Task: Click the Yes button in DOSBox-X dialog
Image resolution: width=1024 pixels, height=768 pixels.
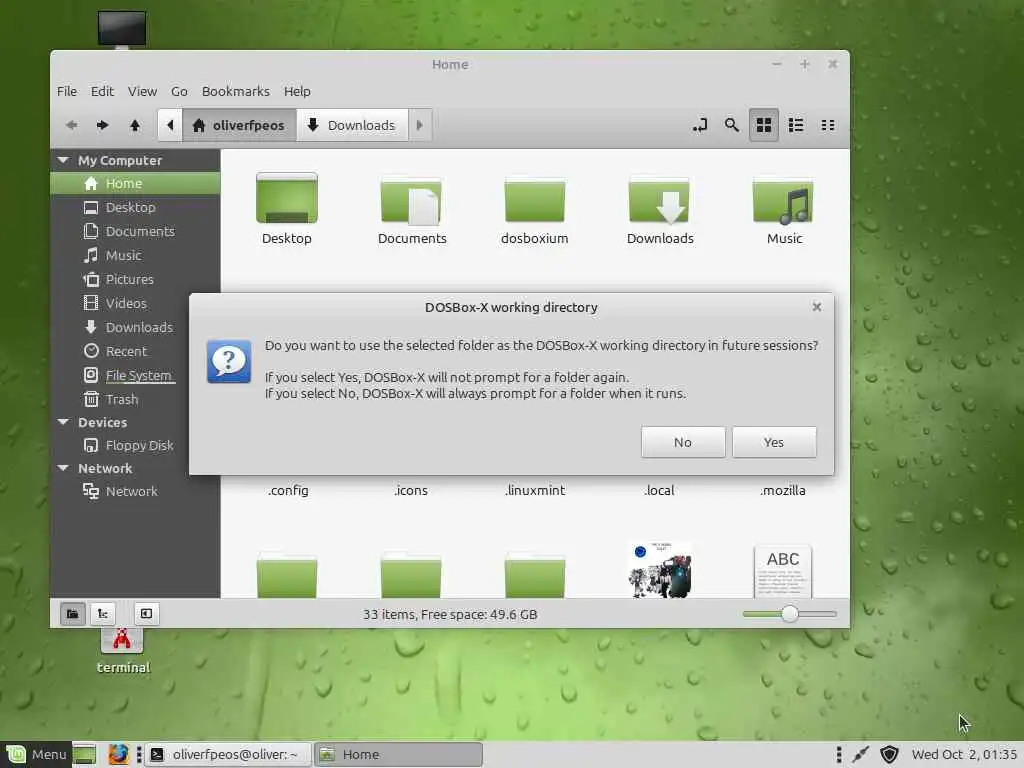Action: pyautogui.click(x=774, y=442)
